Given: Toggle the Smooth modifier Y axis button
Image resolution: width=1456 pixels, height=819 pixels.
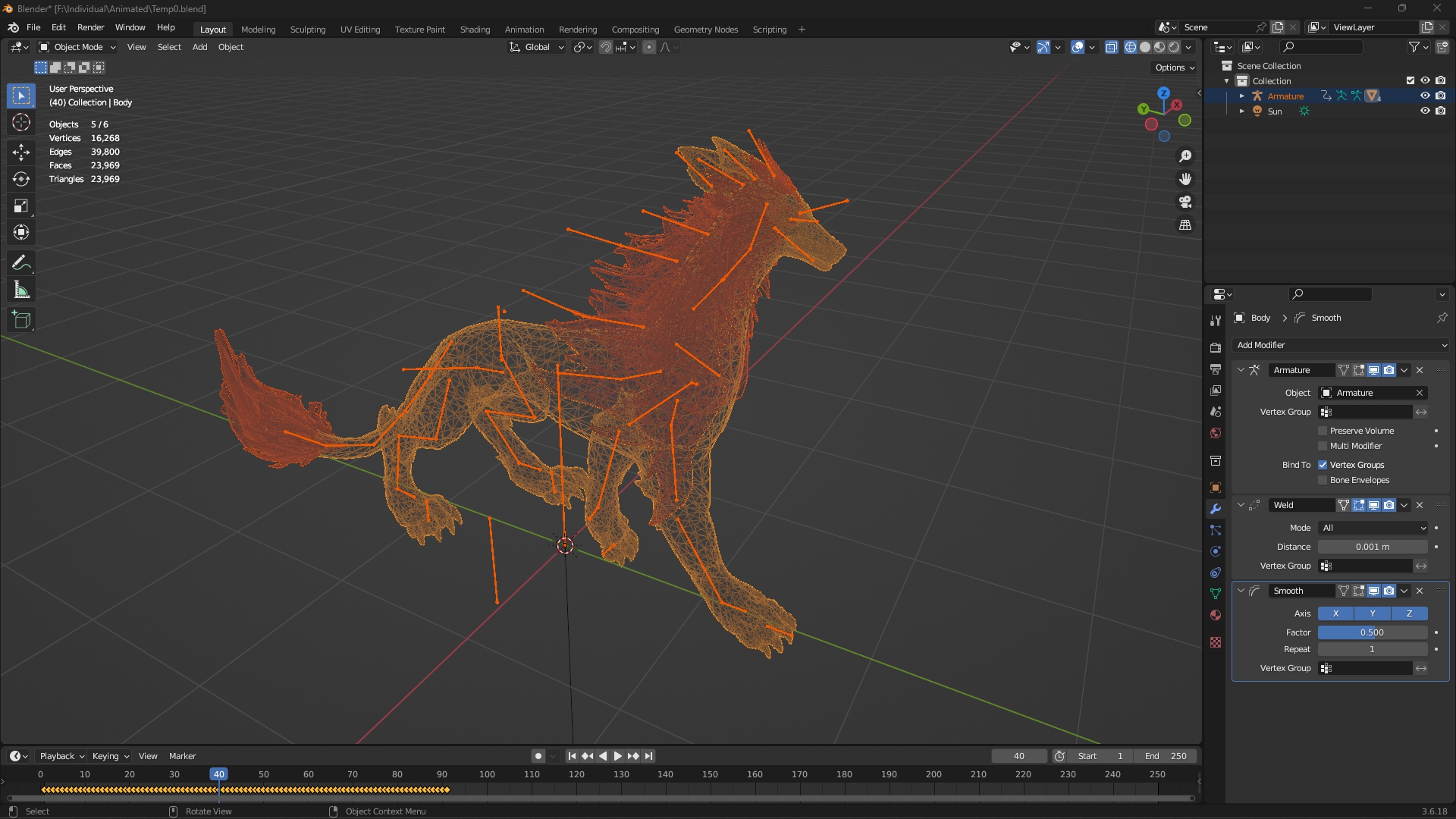Looking at the screenshot, I should (x=1372, y=613).
